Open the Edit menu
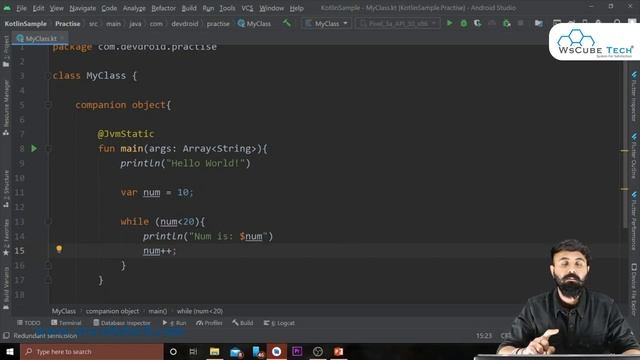Screen dimensions: 640x360 (x=38, y=8)
